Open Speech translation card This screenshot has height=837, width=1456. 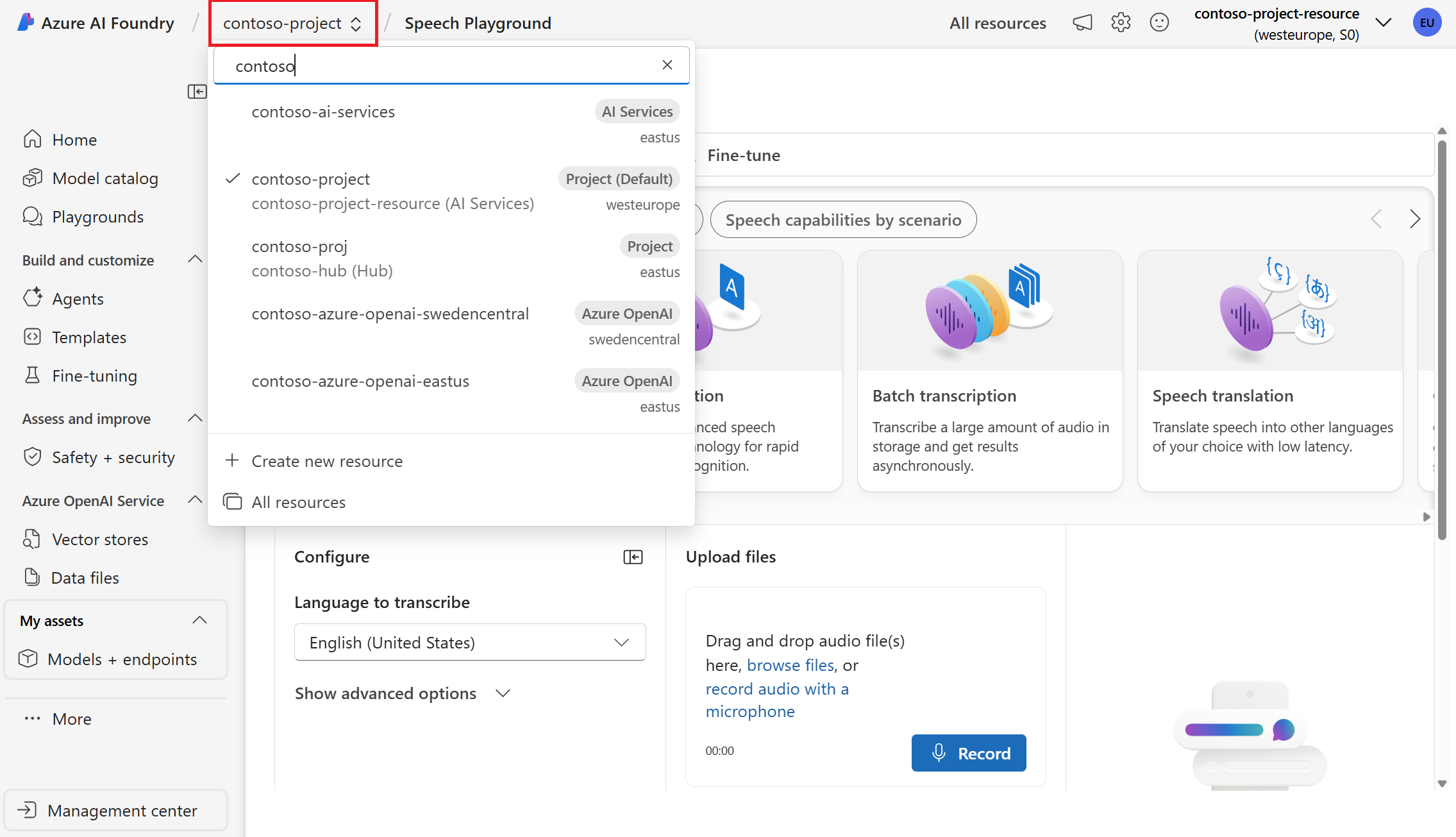1270,371
